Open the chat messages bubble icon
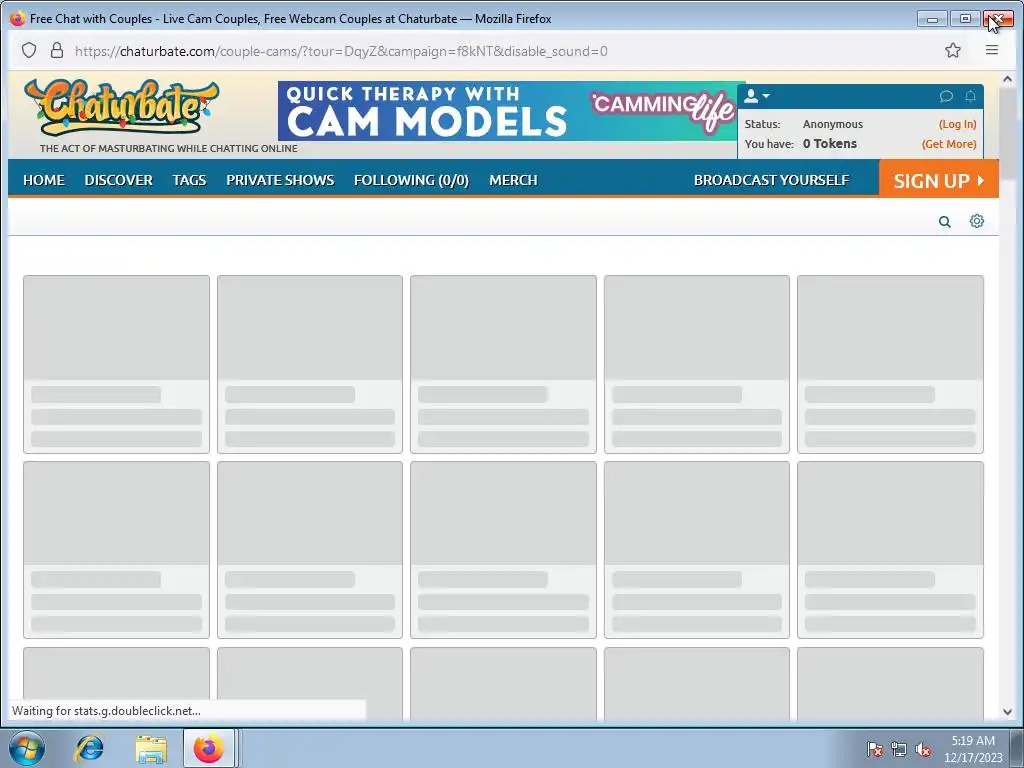 [946, 97]
